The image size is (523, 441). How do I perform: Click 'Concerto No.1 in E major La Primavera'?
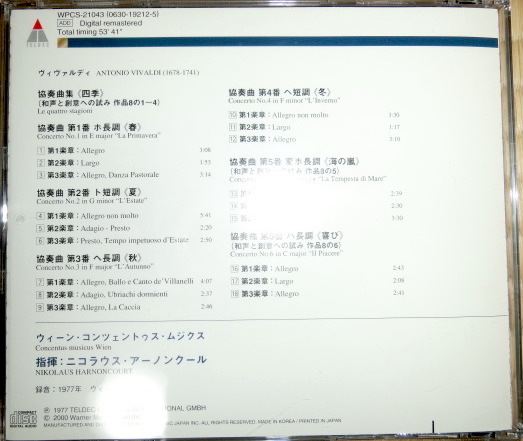[x=99, y=136]
